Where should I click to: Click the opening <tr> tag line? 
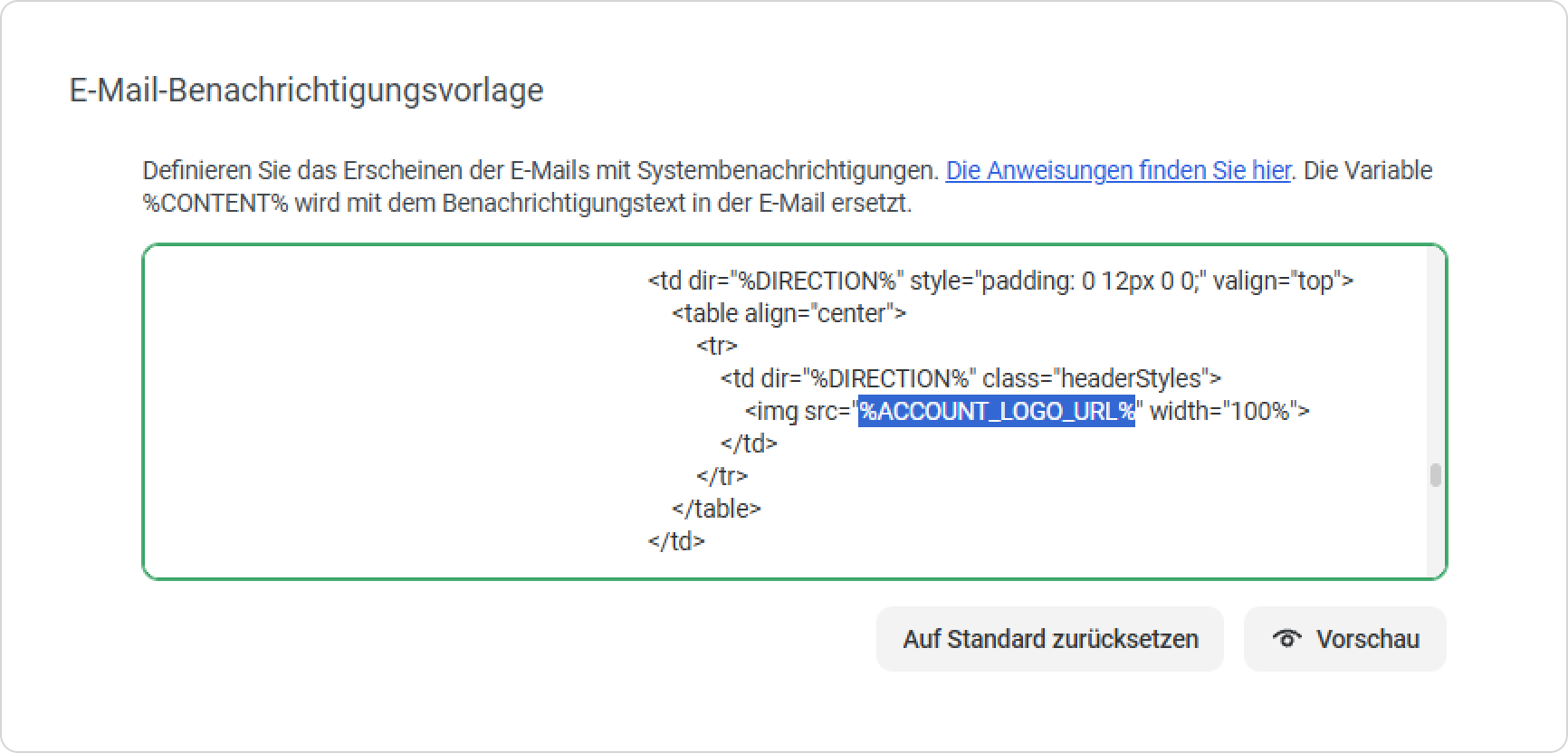(x=717, y=346)
